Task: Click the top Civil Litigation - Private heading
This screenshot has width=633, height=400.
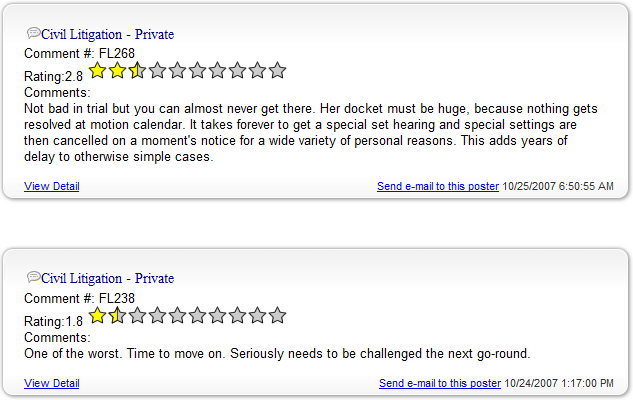Action: tap(107, 34)
